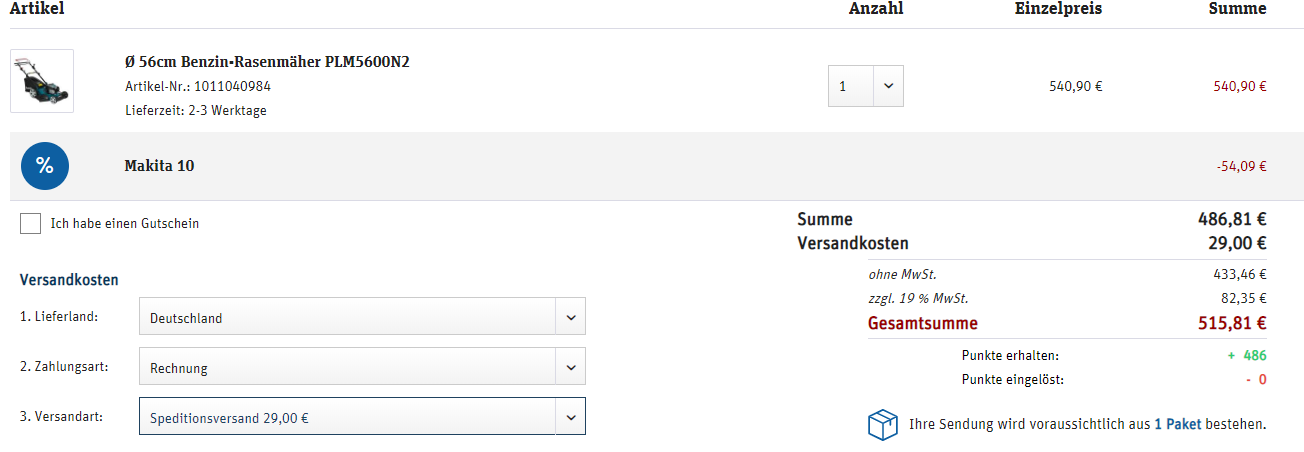Tick the "Ich habe einen Gutschein" checkbox
The height and width of the screenshot is (452, 1304).
tap(31, 223)
